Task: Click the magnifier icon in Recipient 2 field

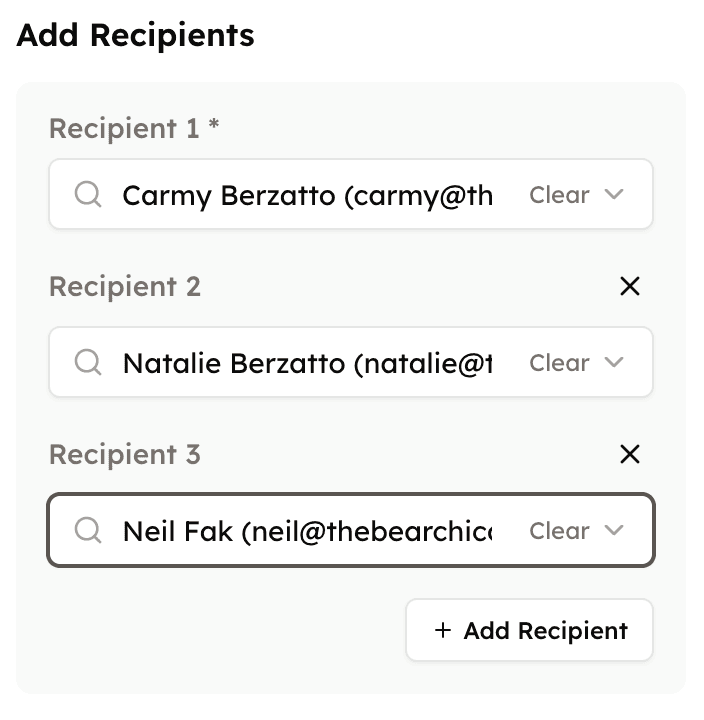Action: pos(88,362)
